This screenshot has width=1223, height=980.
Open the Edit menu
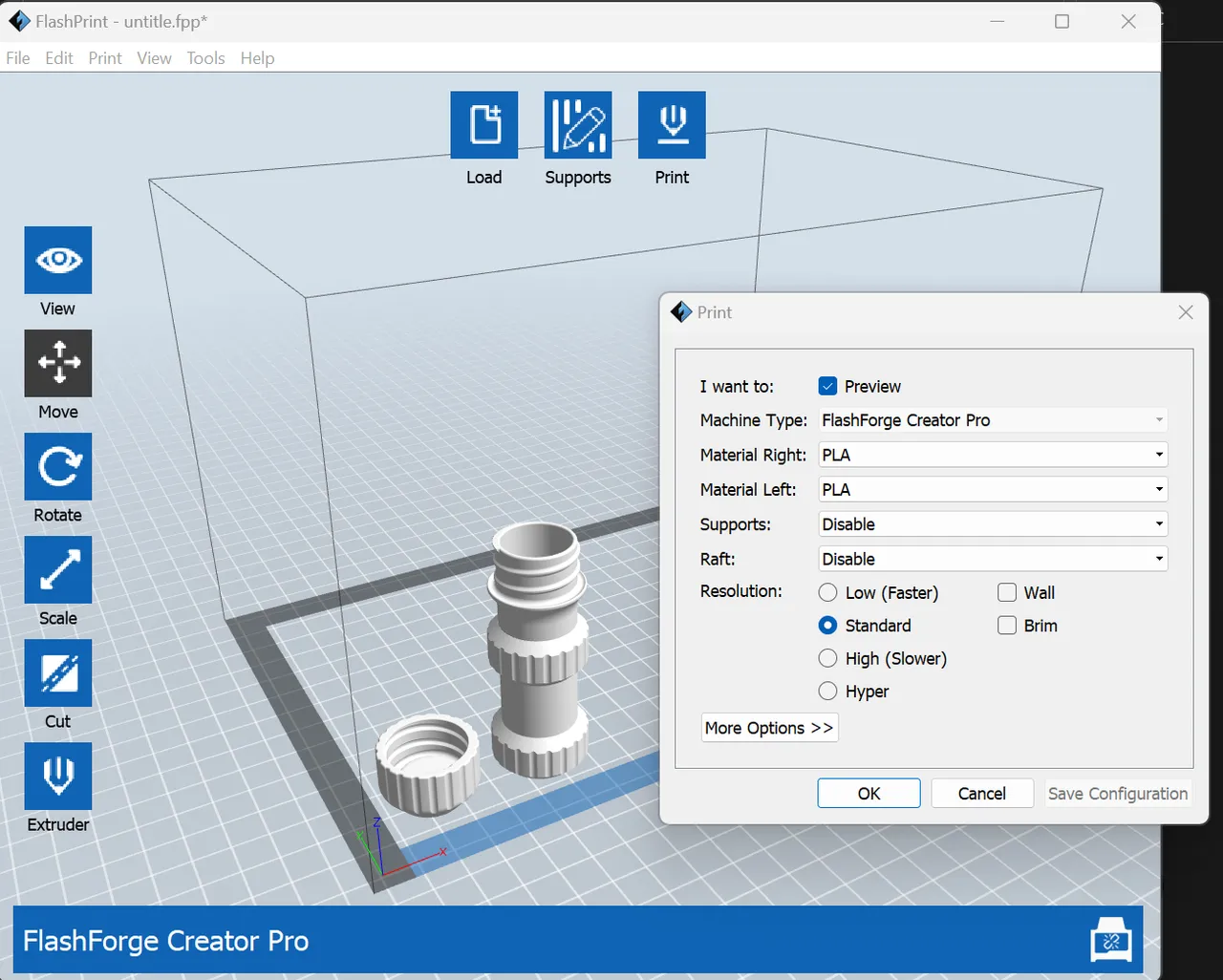pyautogui.click(x=59, y=58)
